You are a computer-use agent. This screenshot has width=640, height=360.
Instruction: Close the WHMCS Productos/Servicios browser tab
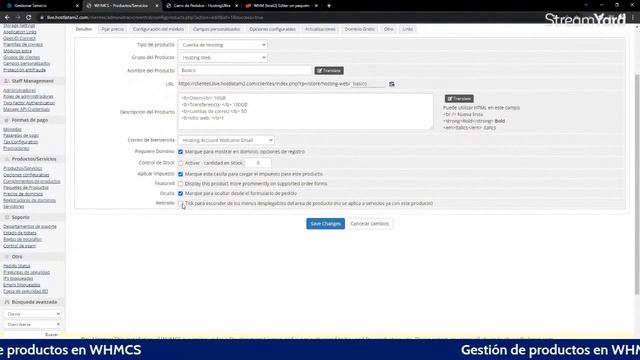157,6
